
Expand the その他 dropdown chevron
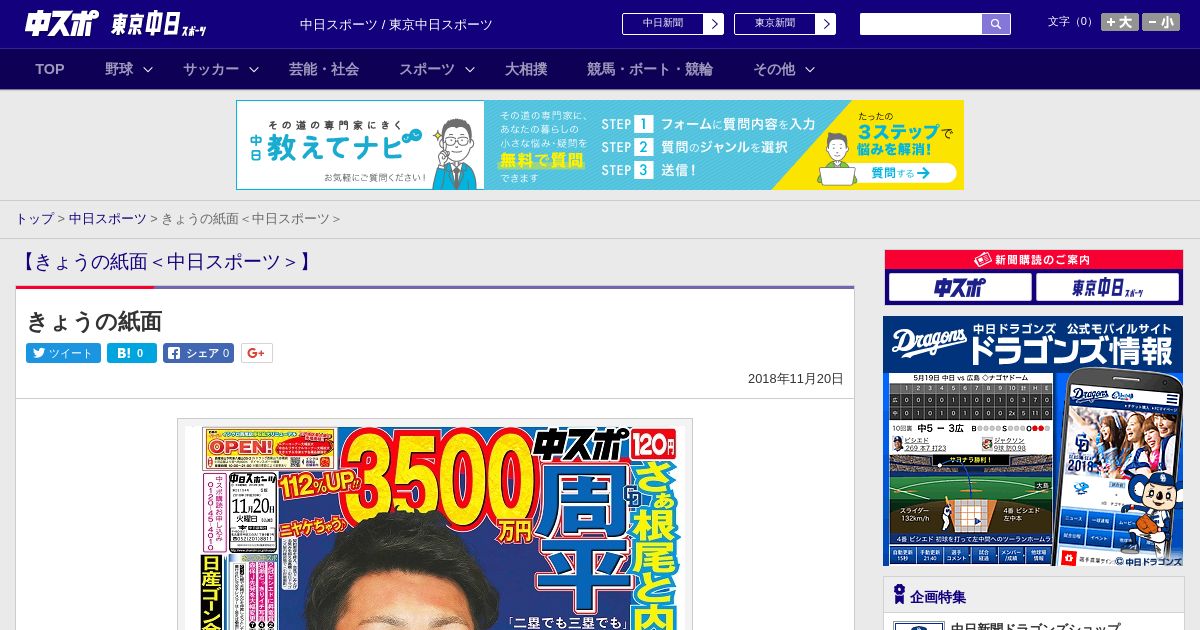[810, 69]
